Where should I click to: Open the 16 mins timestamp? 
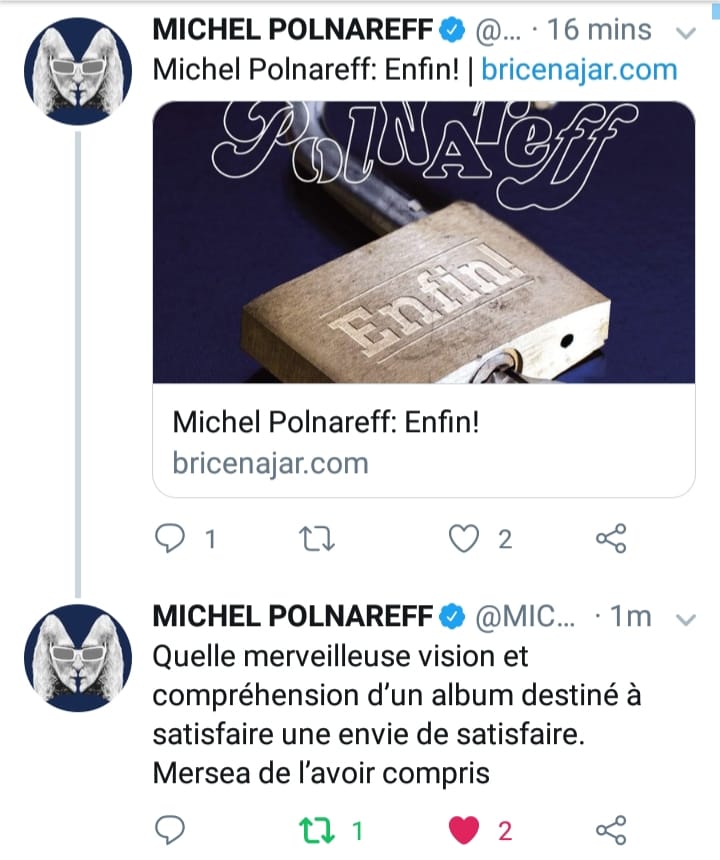tap(606, 30)
